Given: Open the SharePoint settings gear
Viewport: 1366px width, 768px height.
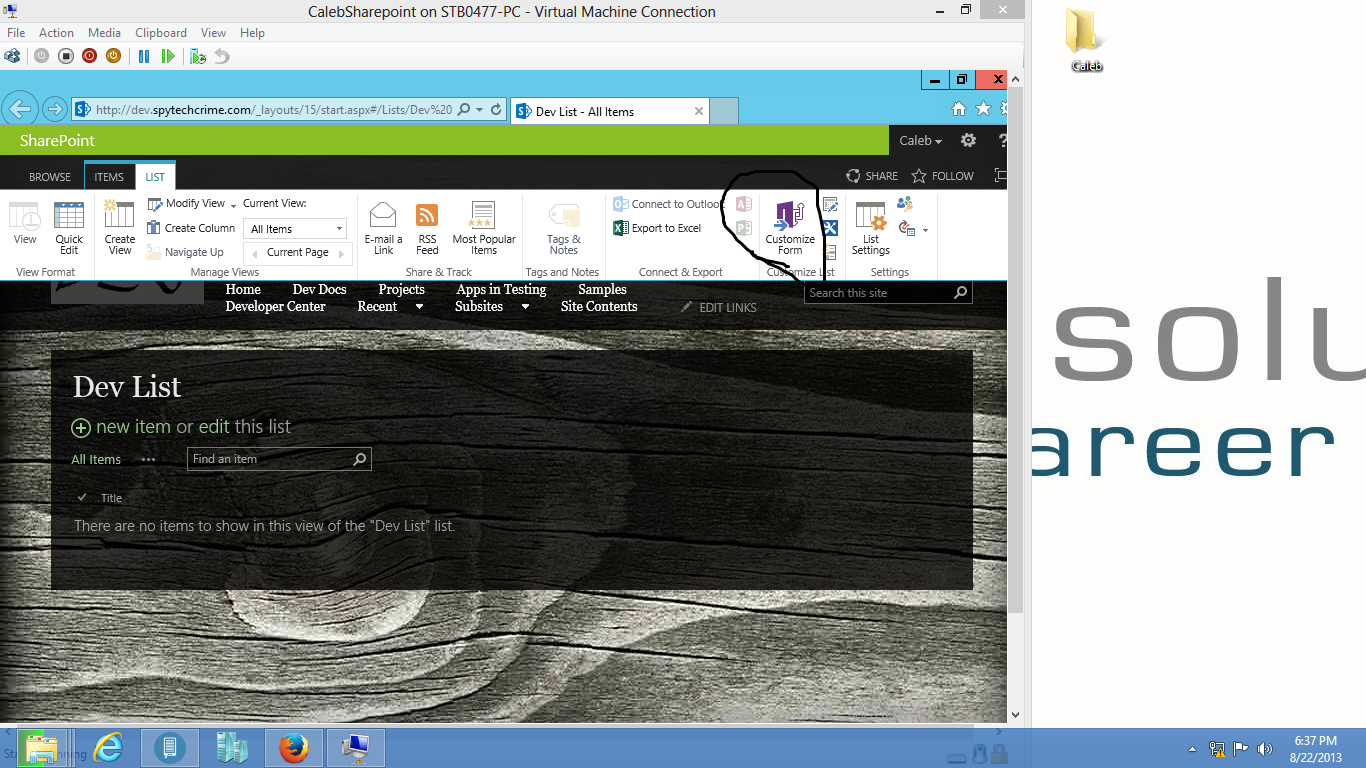Looking at the screenshot, I should pyautogui.click(x=968, y=141).
